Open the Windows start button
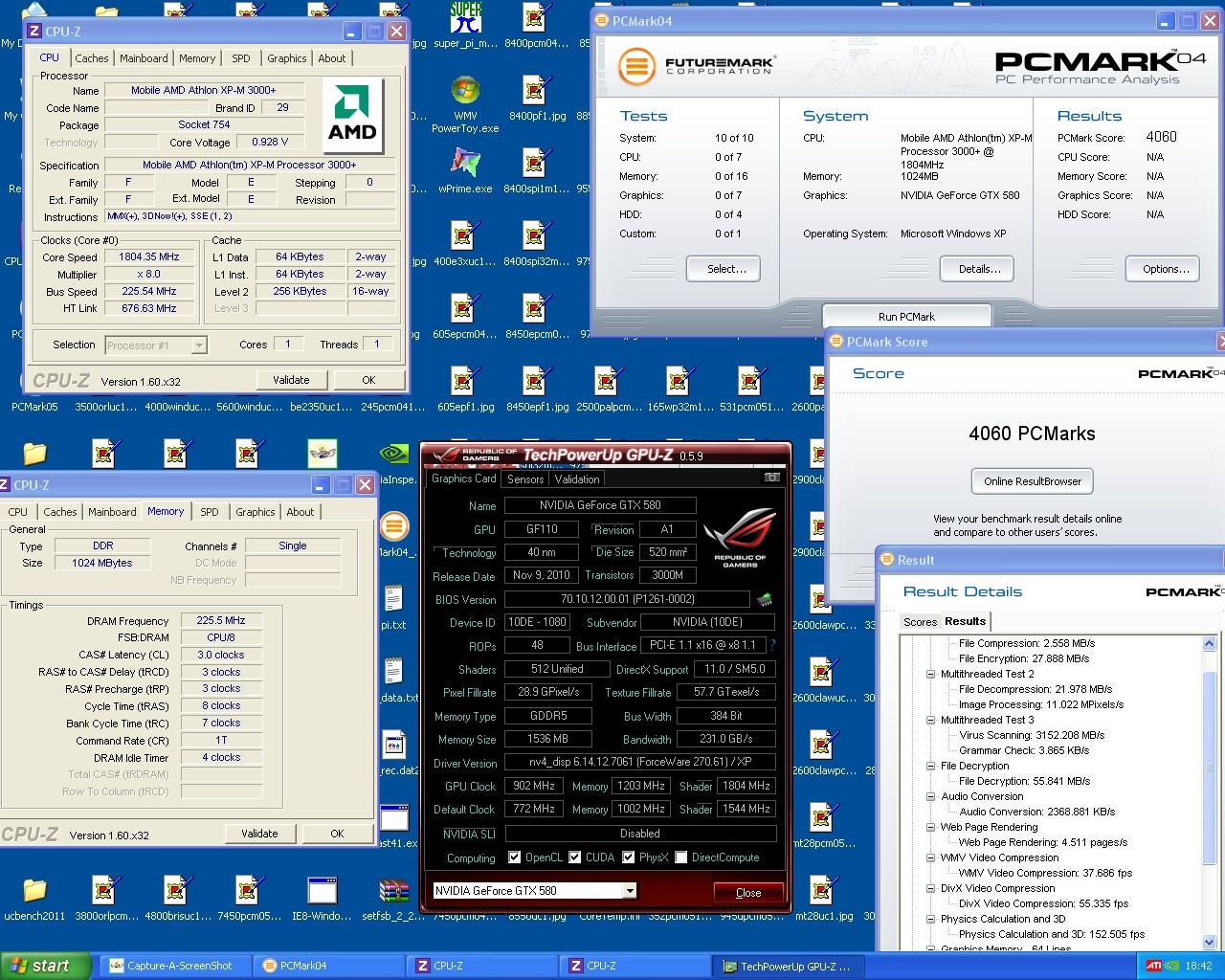1225x980 pixels. click(45, 966)
